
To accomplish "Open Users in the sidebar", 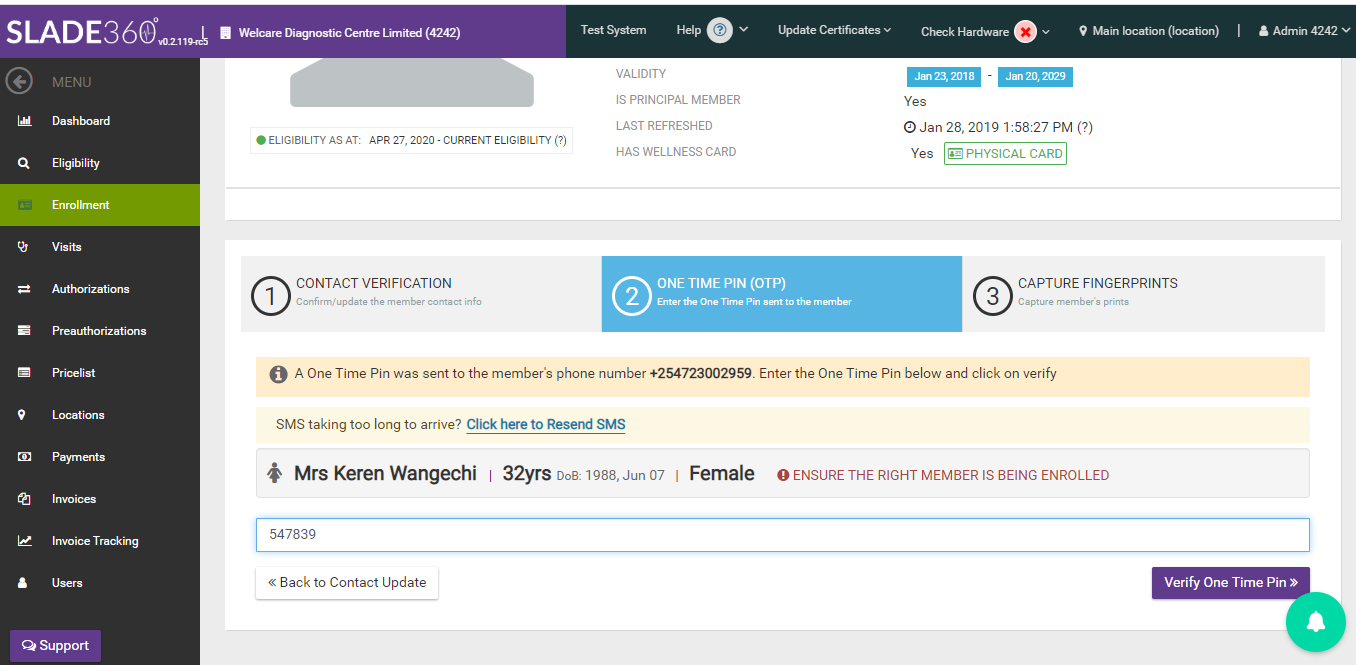I will [x=100, y=583].
